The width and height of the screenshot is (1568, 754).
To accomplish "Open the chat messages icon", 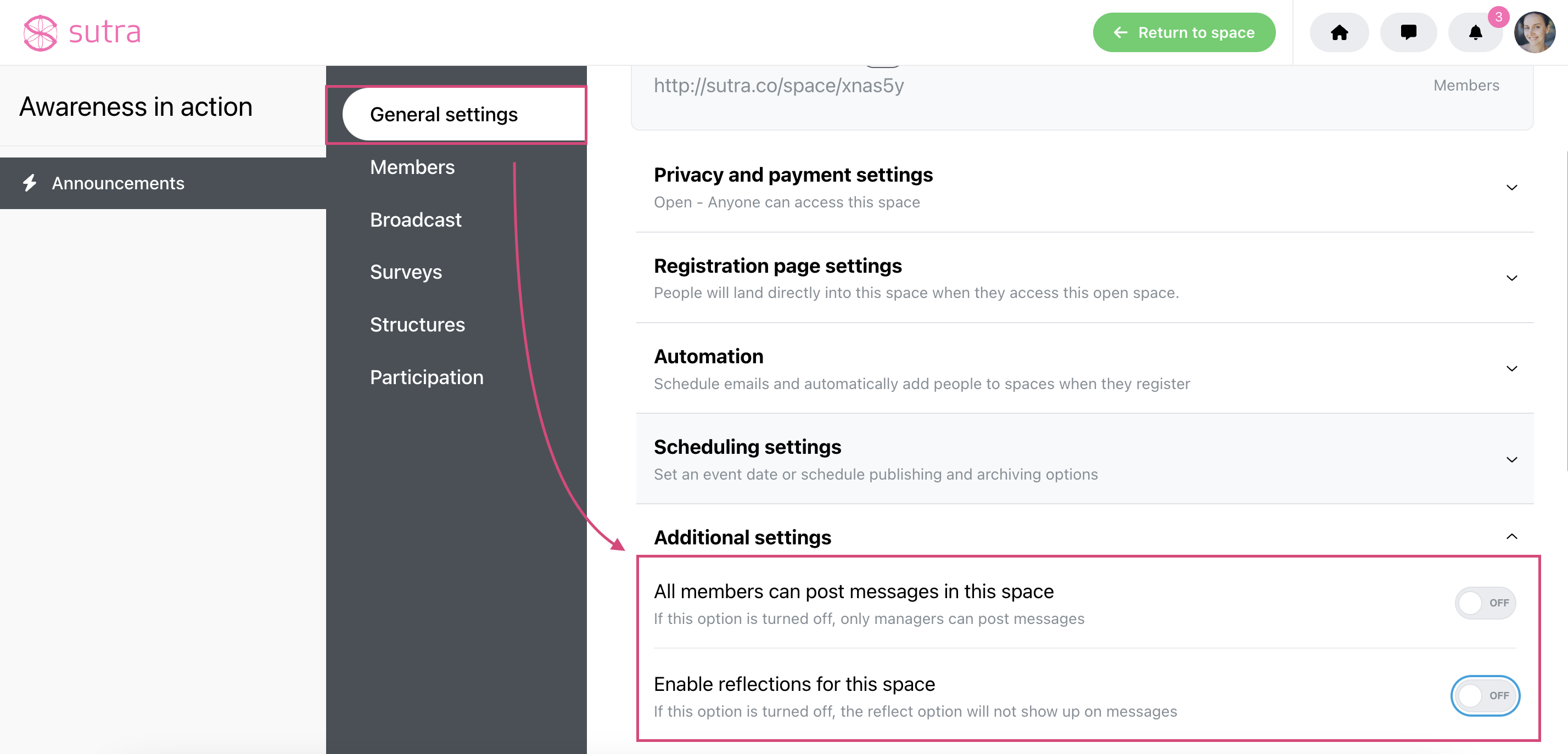I will (x=1409, y=32).
